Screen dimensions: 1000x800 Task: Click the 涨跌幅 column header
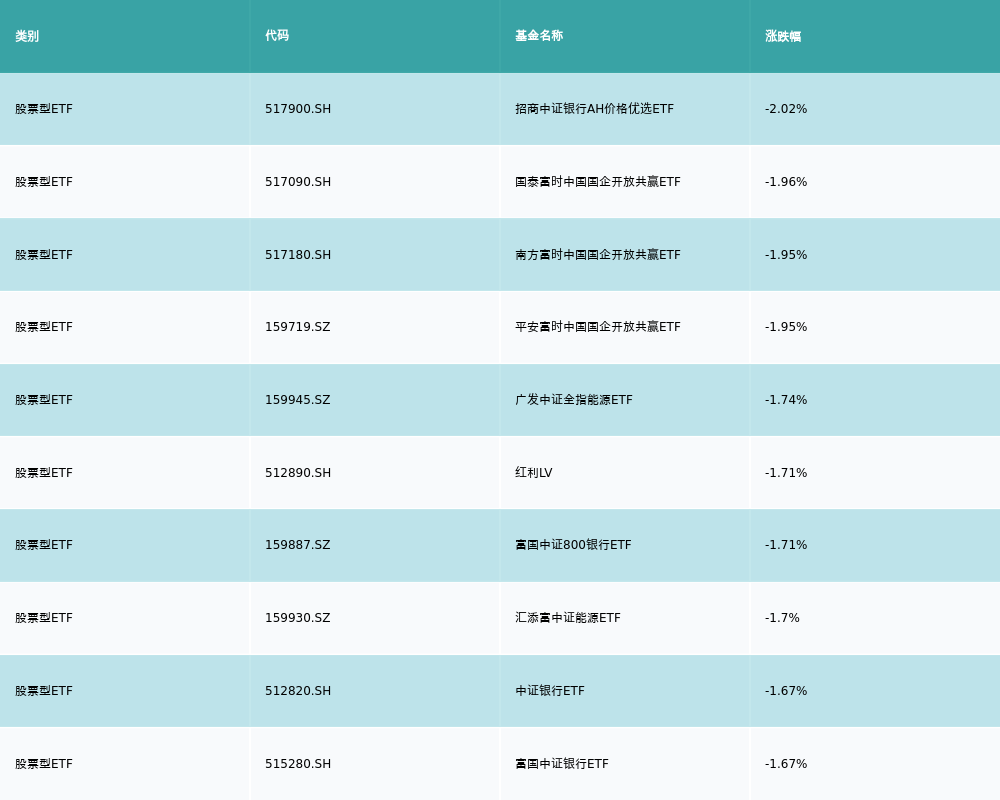coord(783,36)
